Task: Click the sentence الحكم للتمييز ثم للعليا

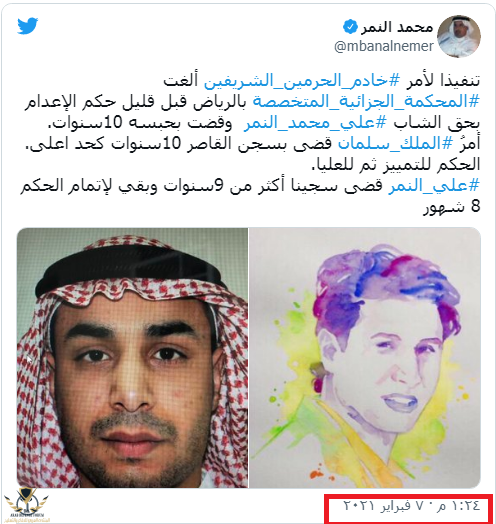Action: click(395, 165)
